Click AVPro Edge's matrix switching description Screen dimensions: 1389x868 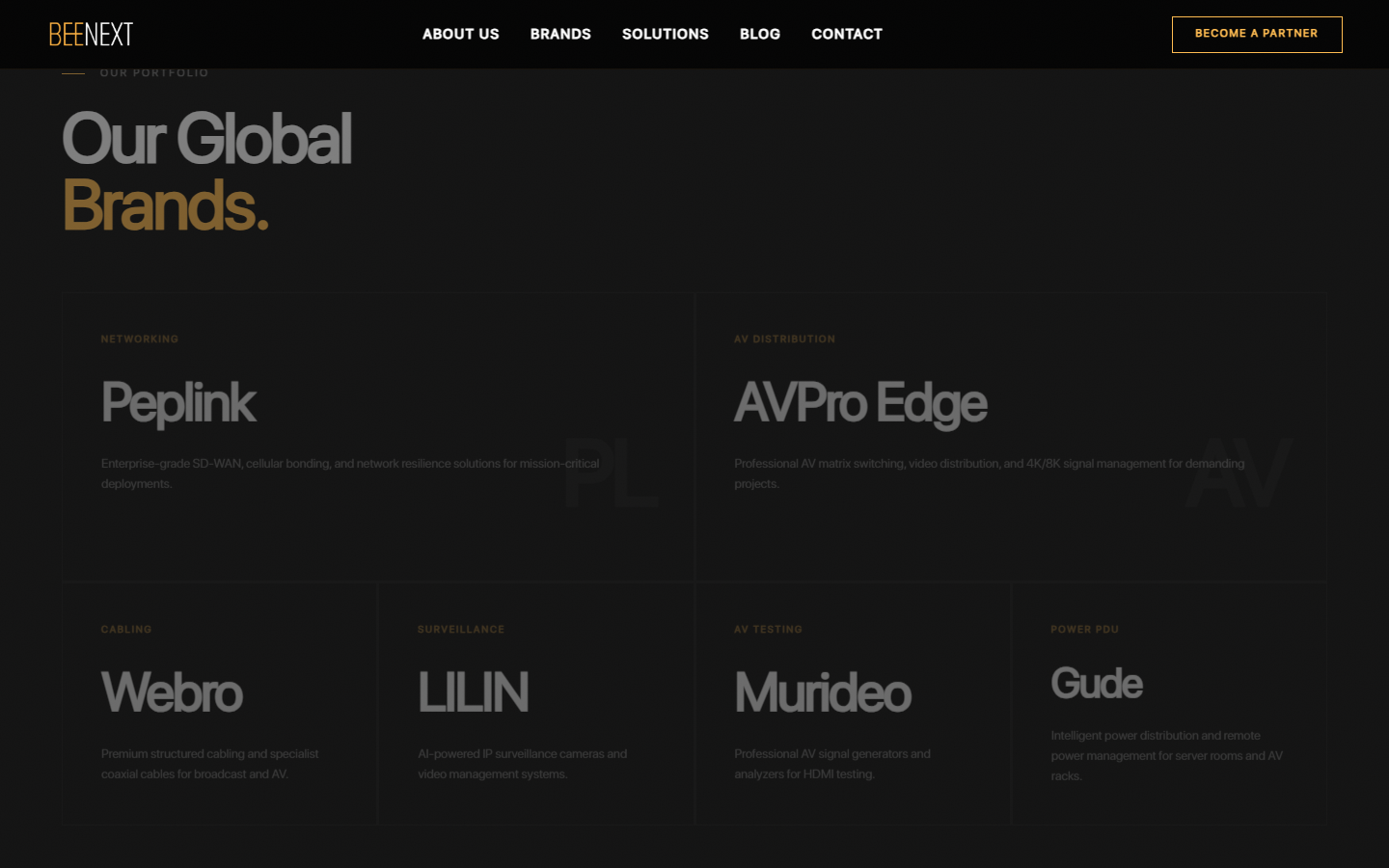coord(990,474)
